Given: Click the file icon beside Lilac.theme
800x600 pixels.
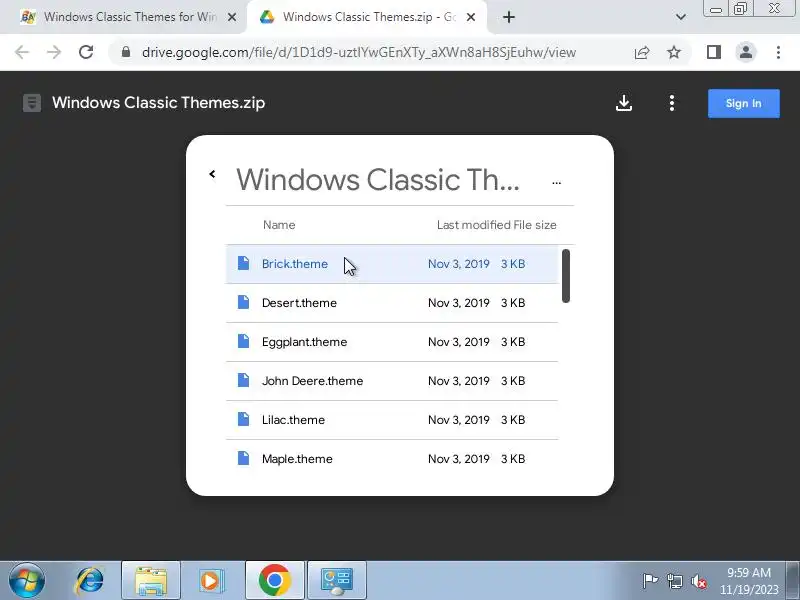Looking at the screenshot, I should click(243, 419).
